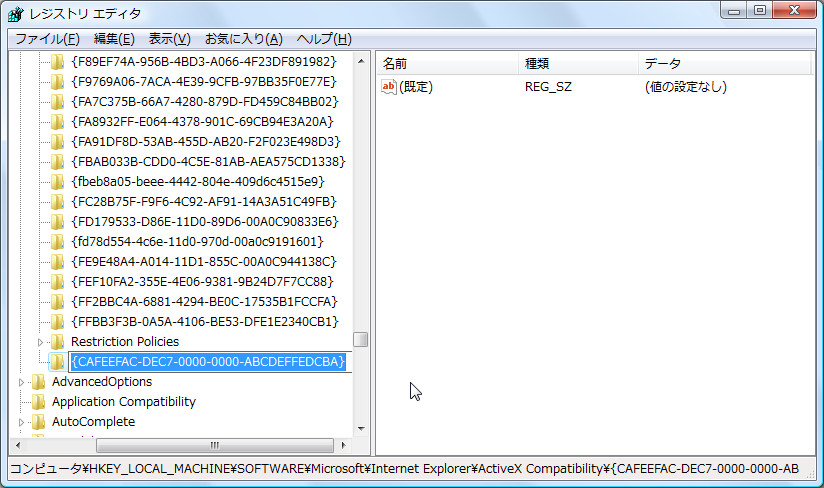Expand the AutoComplete key
Image resolution: width=824 pixels, height=488 pixels.
coord(21,422)
